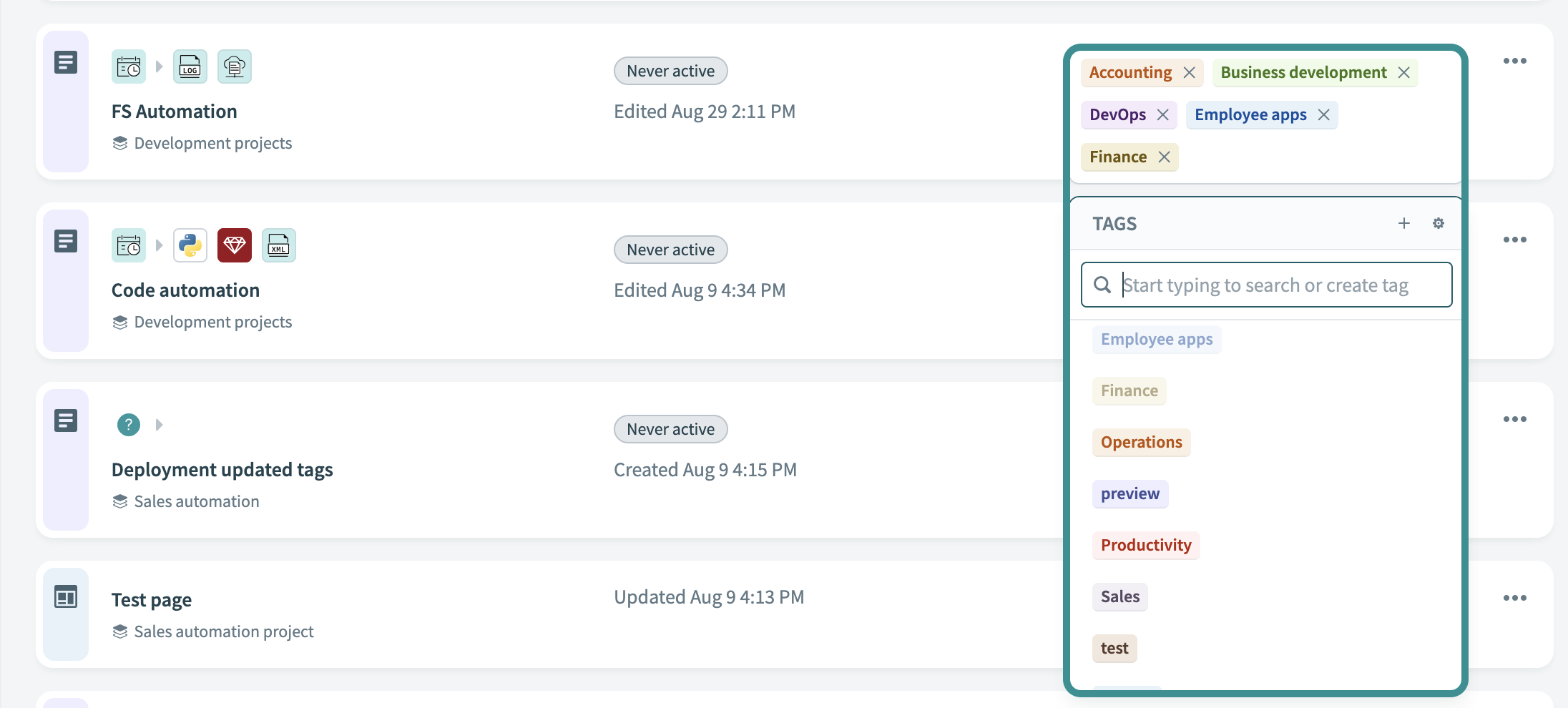Select the Productivity tag from list
This screenshot has width=1568, height=708.
pos(1145,545)
